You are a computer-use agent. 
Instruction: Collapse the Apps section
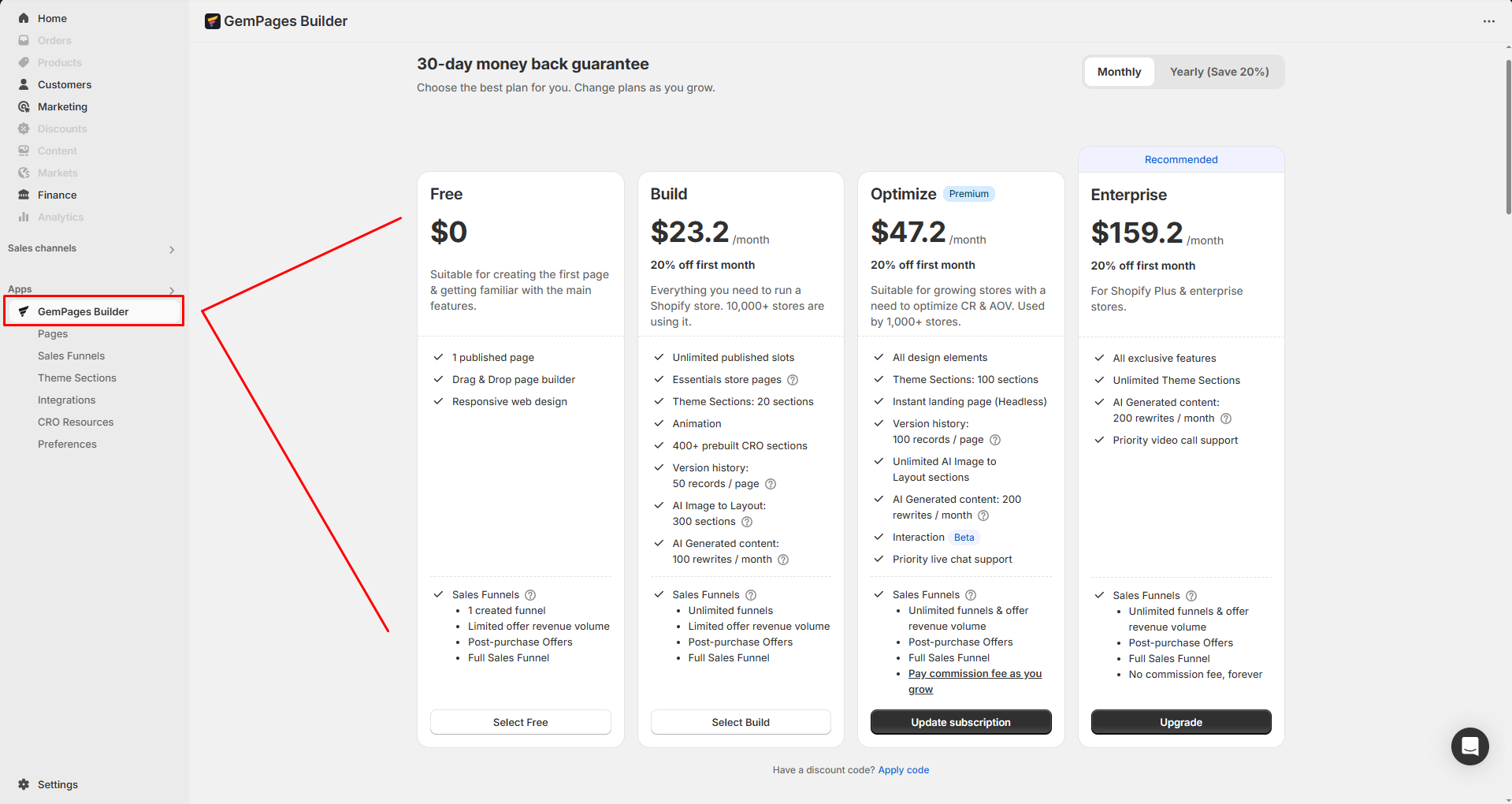click(172, 288)
